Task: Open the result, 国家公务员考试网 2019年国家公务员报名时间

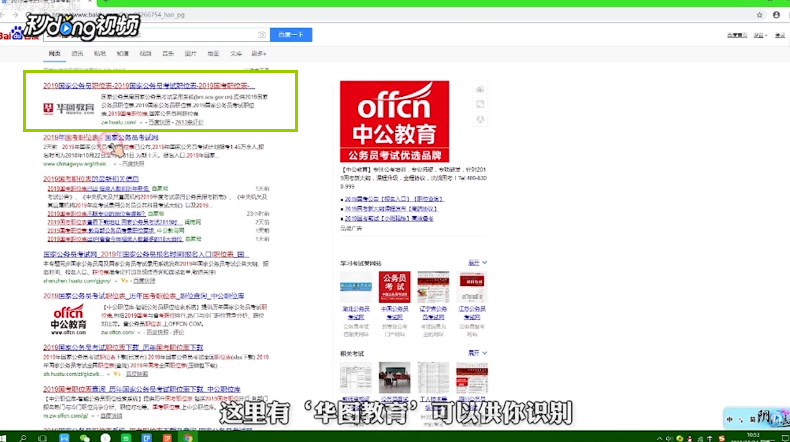Action: point(146,255)
